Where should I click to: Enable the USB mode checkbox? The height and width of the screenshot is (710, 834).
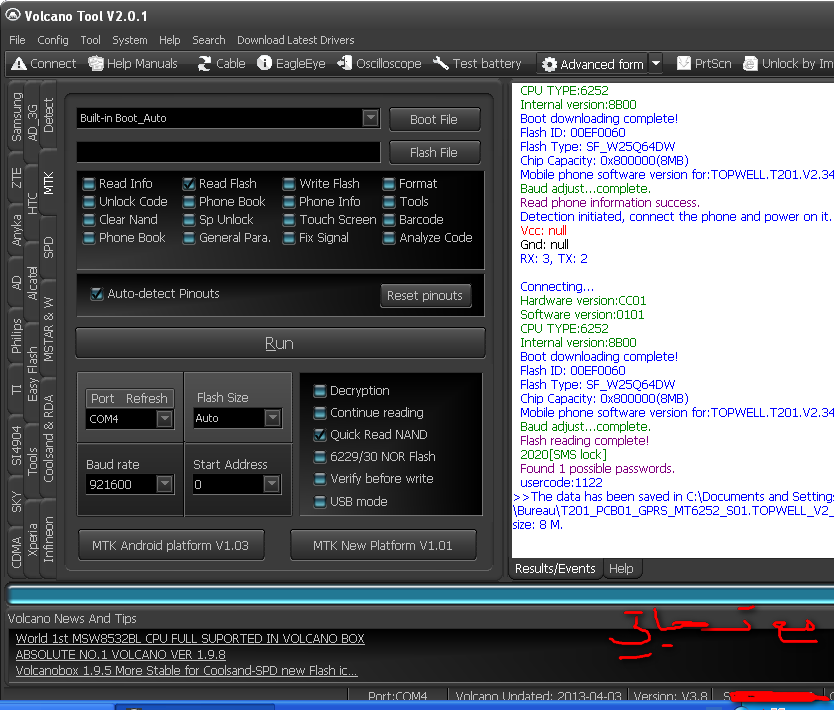(x=320, y=502)
